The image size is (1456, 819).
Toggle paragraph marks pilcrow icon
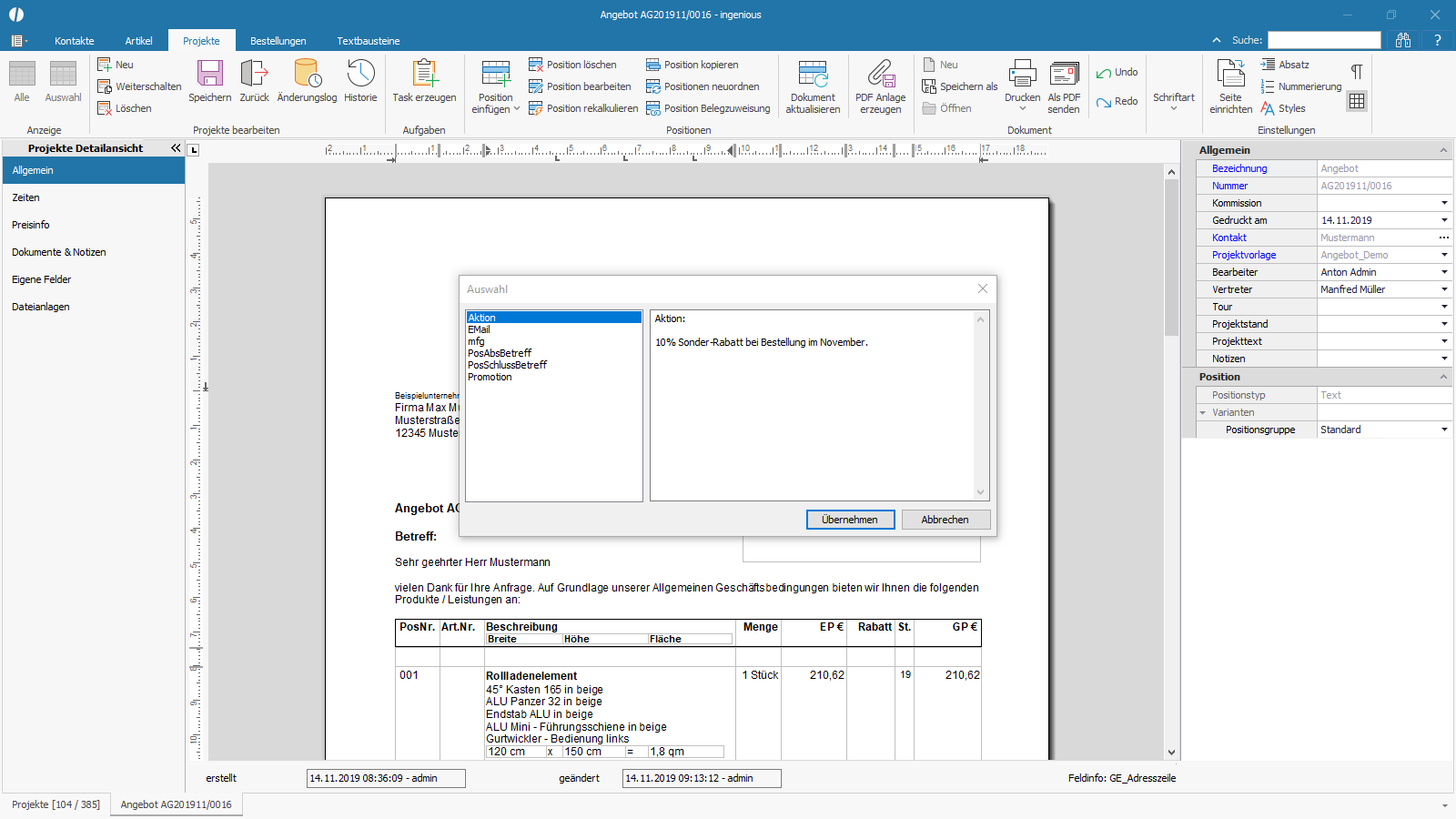point(1357,72)
